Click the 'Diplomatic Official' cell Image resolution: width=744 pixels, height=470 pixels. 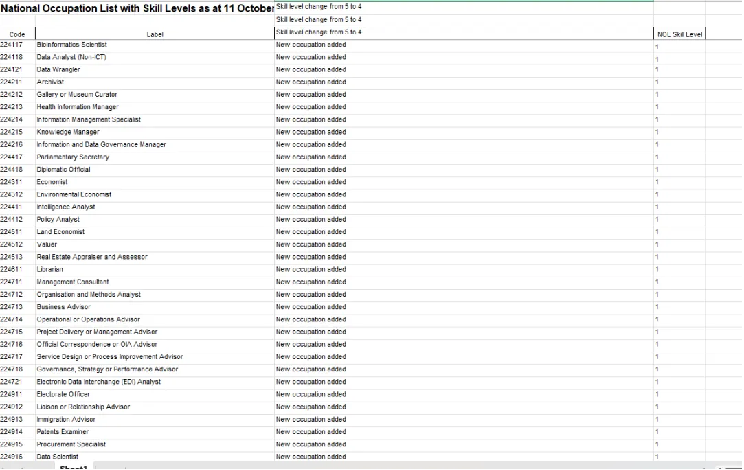point(63,170)
